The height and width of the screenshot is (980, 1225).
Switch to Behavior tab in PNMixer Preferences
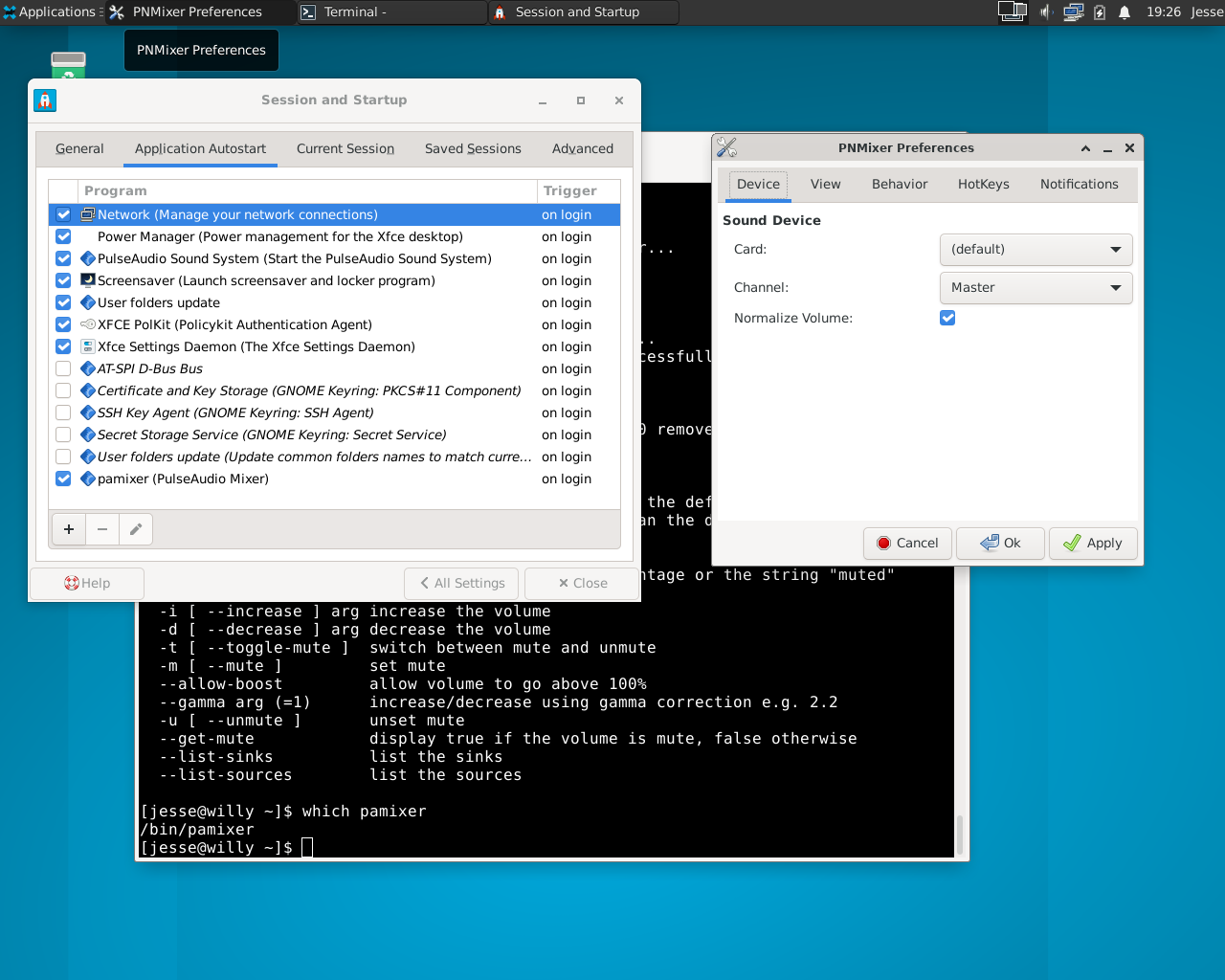tap(900, 184)
